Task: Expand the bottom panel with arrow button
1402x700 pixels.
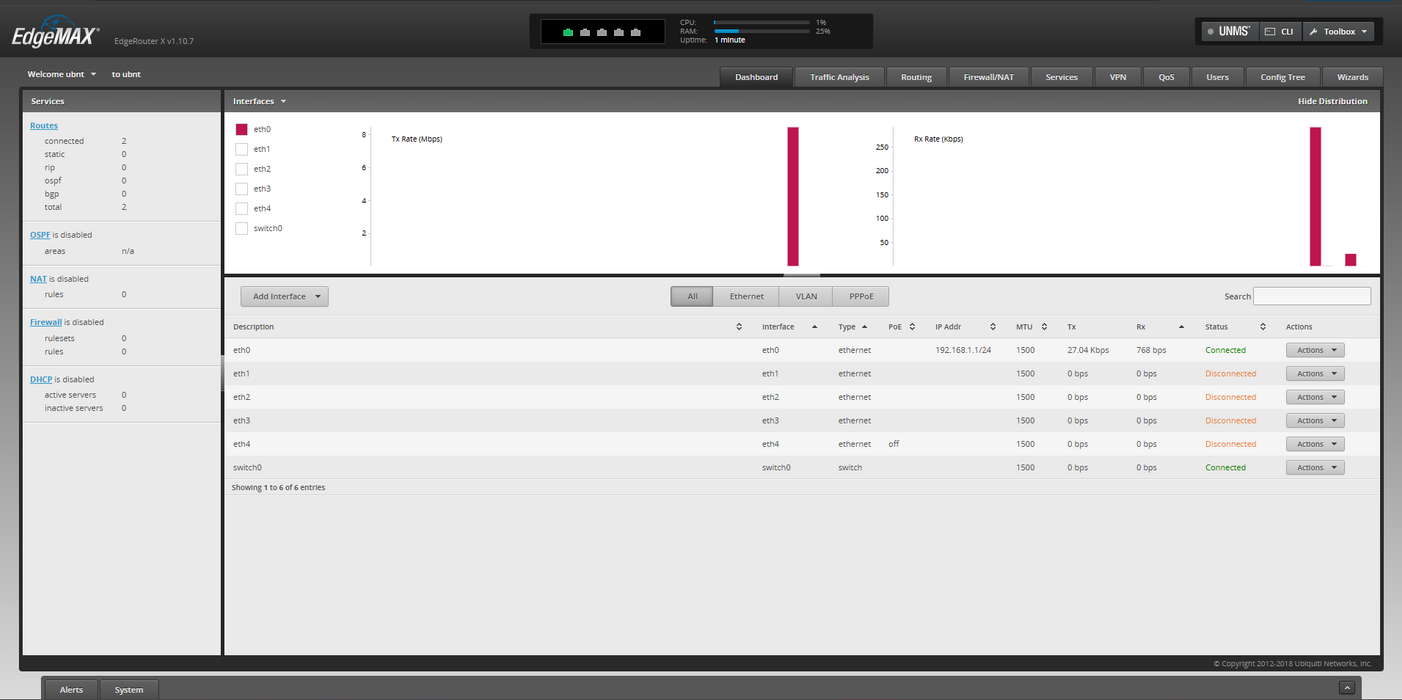Action: 1347,688
